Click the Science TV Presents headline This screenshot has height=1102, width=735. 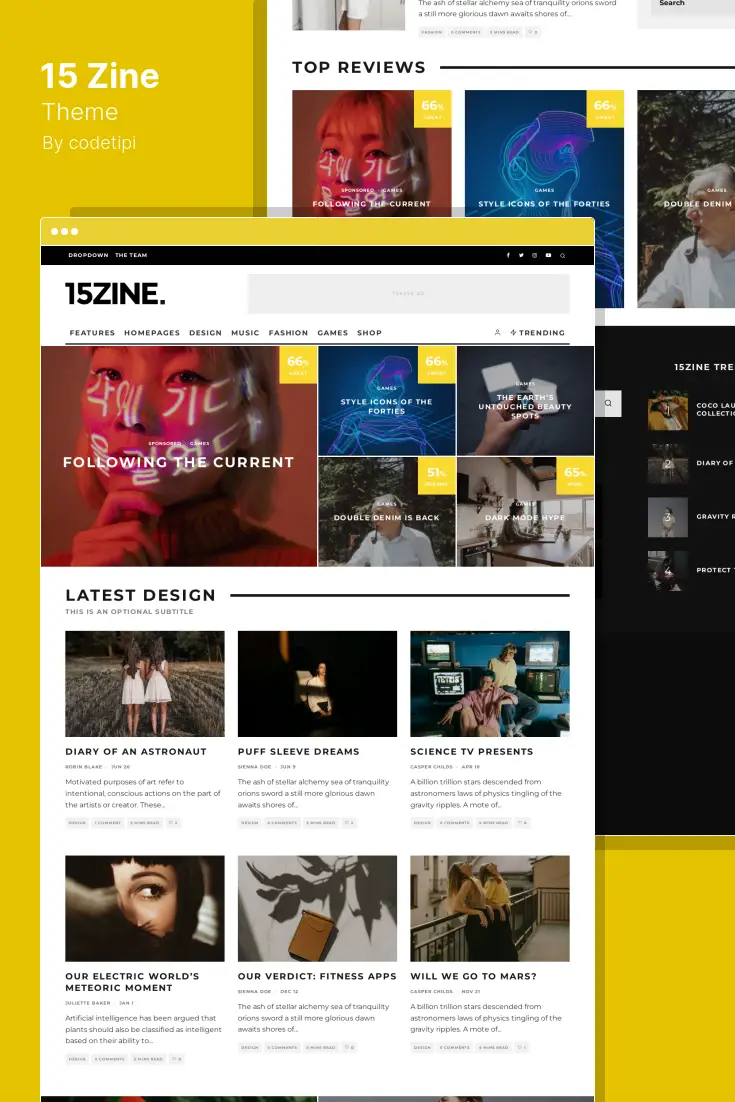pos(471,751)
